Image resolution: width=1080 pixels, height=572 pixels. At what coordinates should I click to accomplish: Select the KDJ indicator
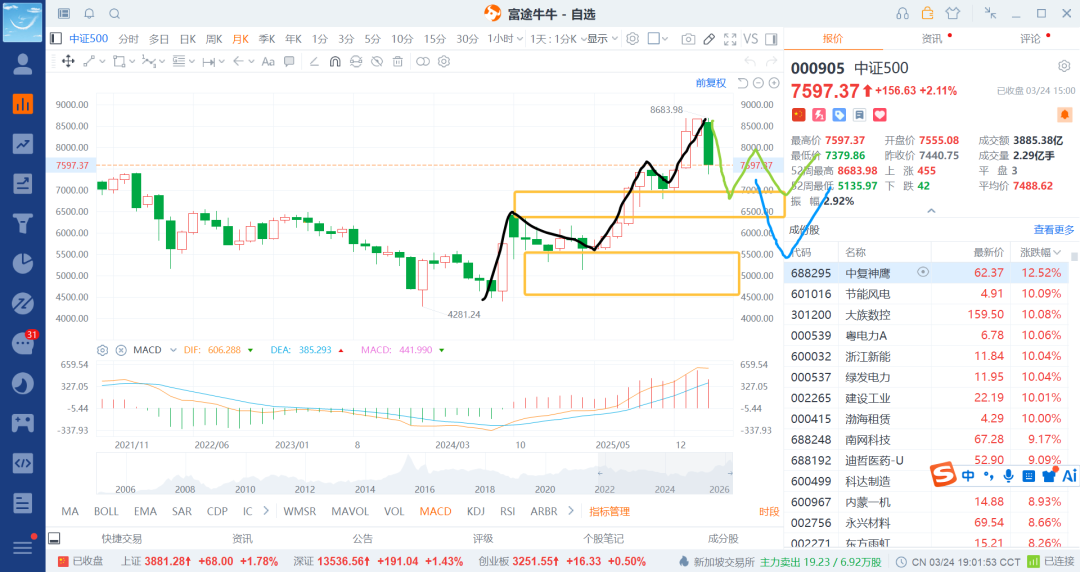coord(475,511)
